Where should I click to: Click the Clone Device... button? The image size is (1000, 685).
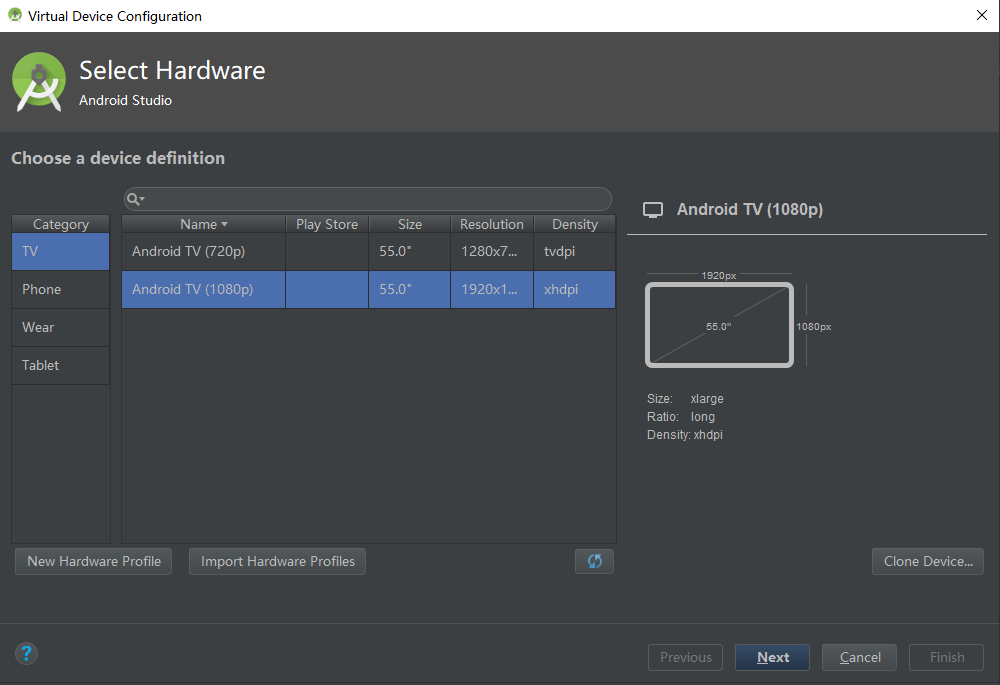point(928,561)
